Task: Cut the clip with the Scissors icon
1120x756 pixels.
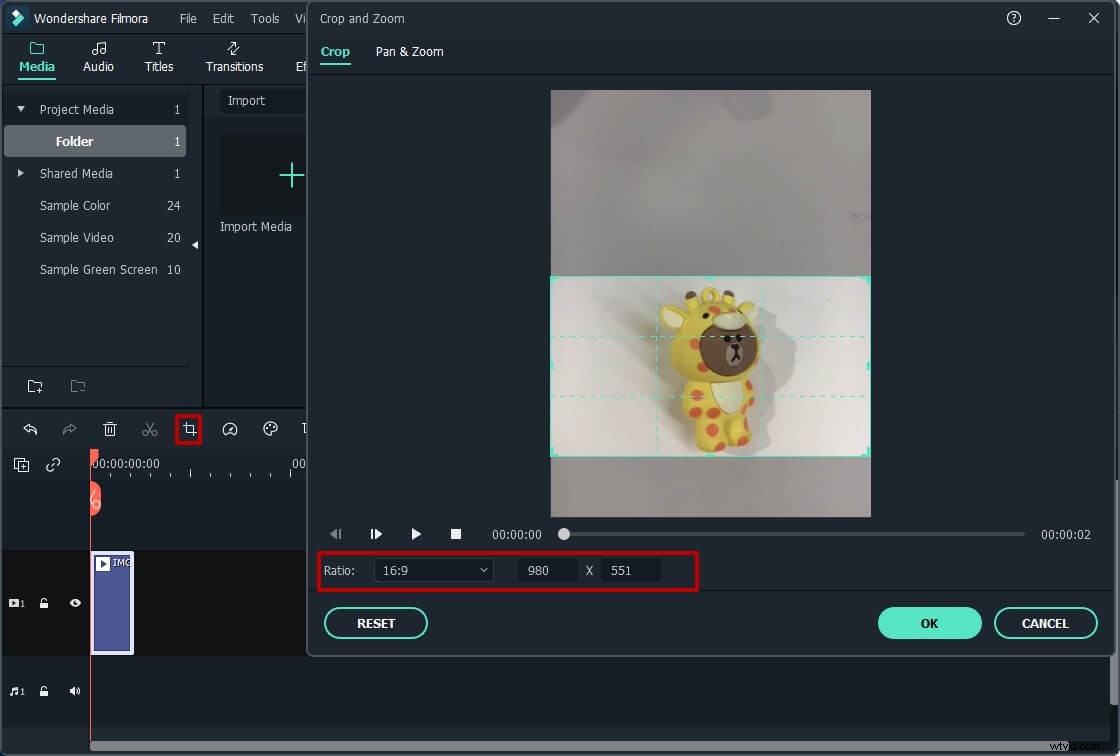Action: pyautogui.click(x=150, y=429)
